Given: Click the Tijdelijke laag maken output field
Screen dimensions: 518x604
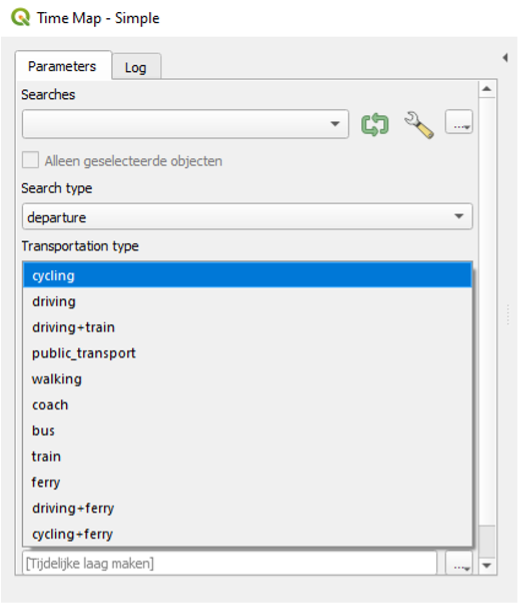Looking at the screenshot, I should click(x=229, y=563).
